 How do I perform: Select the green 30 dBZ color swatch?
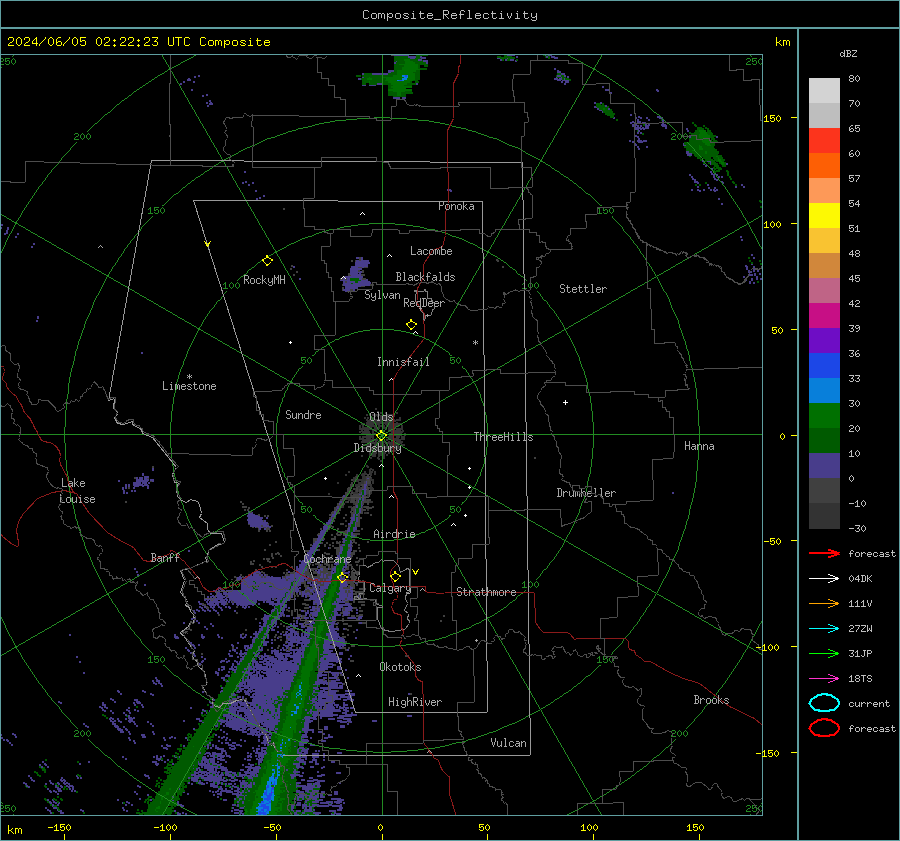[824, 415]
